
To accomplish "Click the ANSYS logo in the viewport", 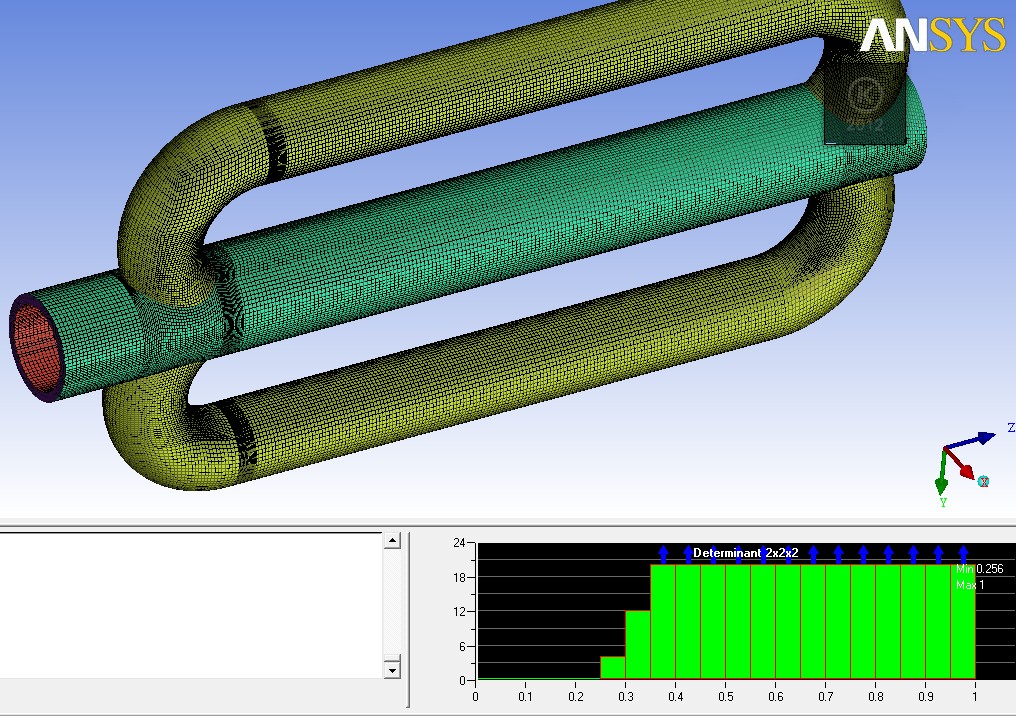I will (932, 35).
